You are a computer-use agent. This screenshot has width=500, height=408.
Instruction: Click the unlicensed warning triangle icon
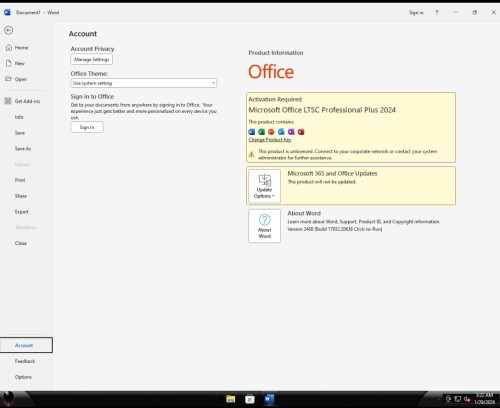click(x=251, y=154)
